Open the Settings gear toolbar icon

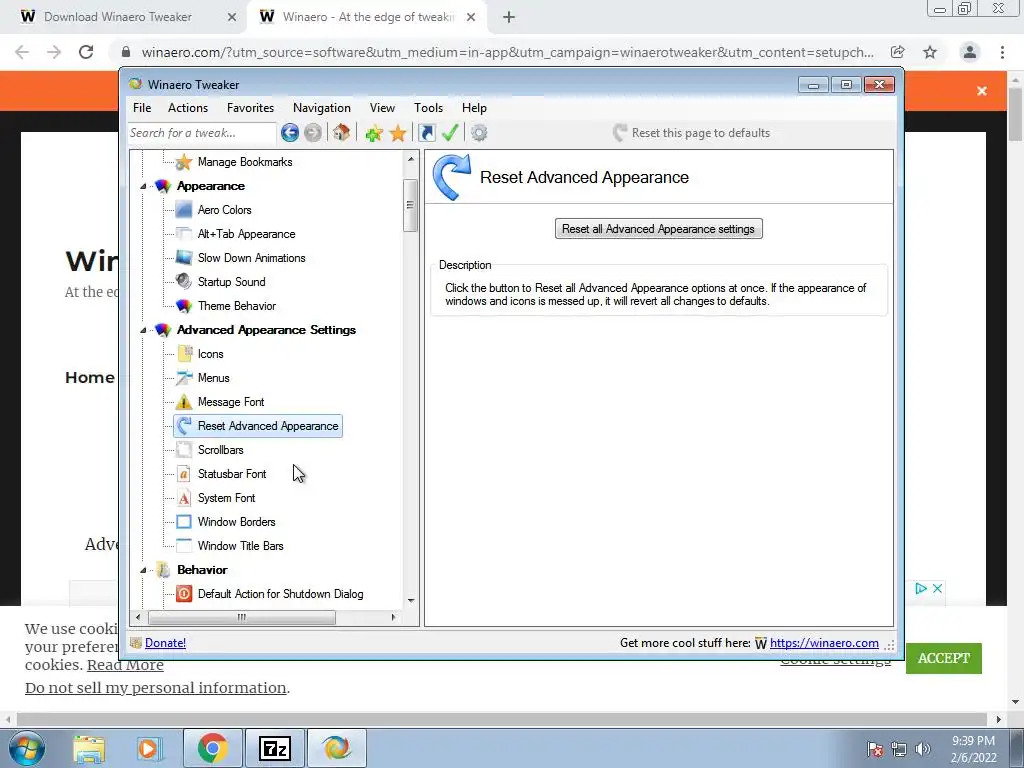479,133
